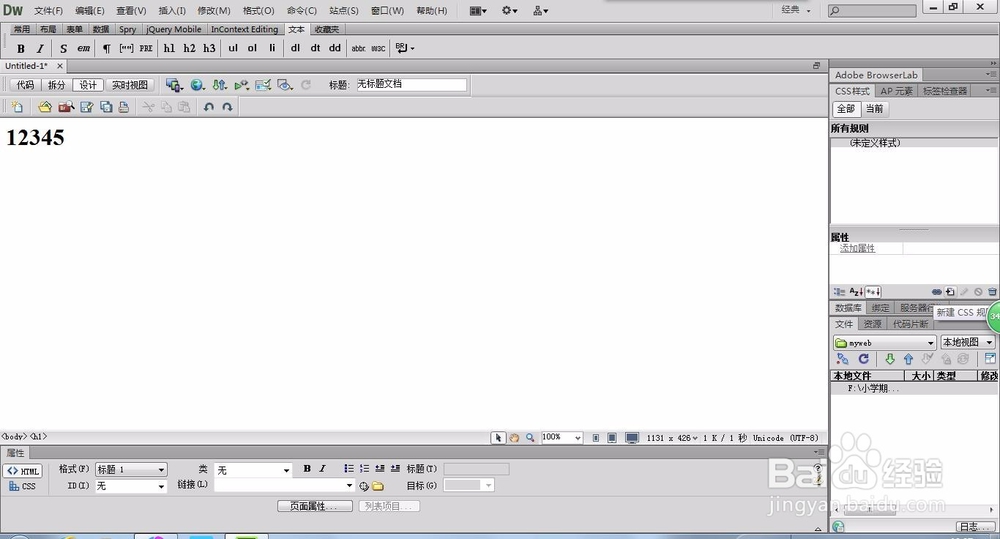Switch to Design view
Screen dimensions: 1000x539
click(88, 85)
